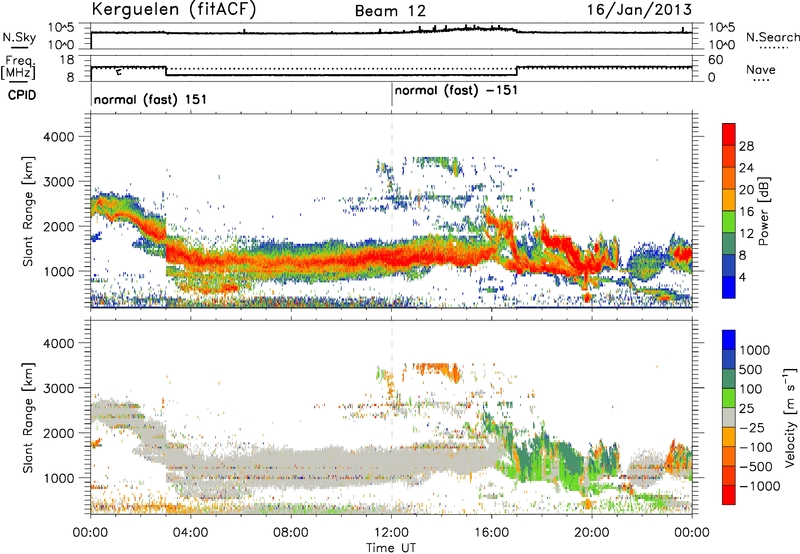This screenshot has width=800, height=554.
Task: Click the gray -25 to 25 velocity band
Action: point(729,417)
